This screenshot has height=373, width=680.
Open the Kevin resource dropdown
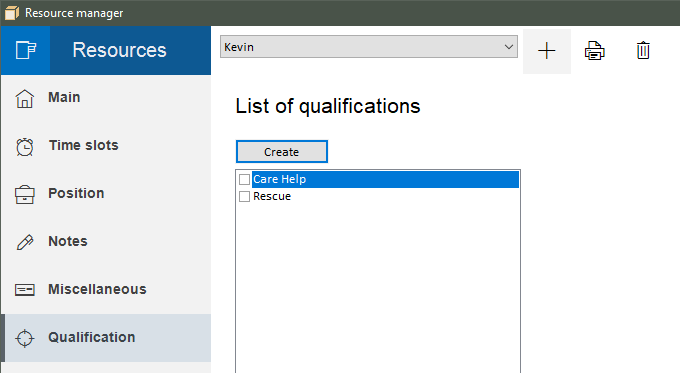tap(369, 47)
